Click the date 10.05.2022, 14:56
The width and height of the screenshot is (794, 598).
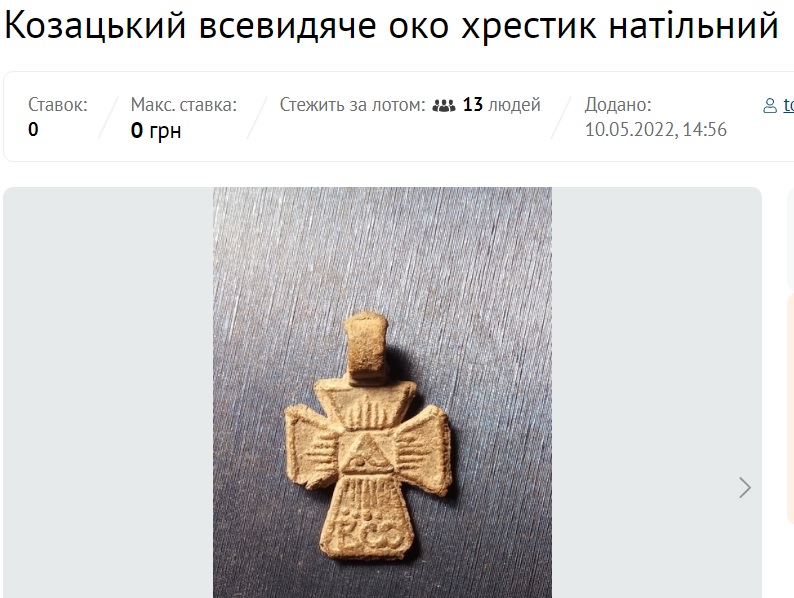click(656, 130)
